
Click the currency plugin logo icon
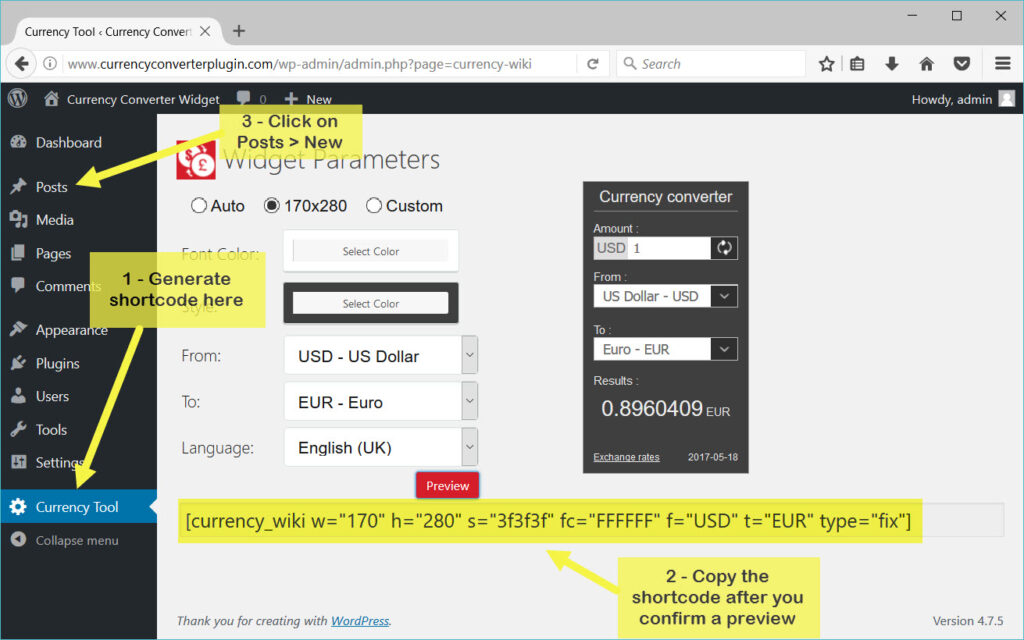196,159
